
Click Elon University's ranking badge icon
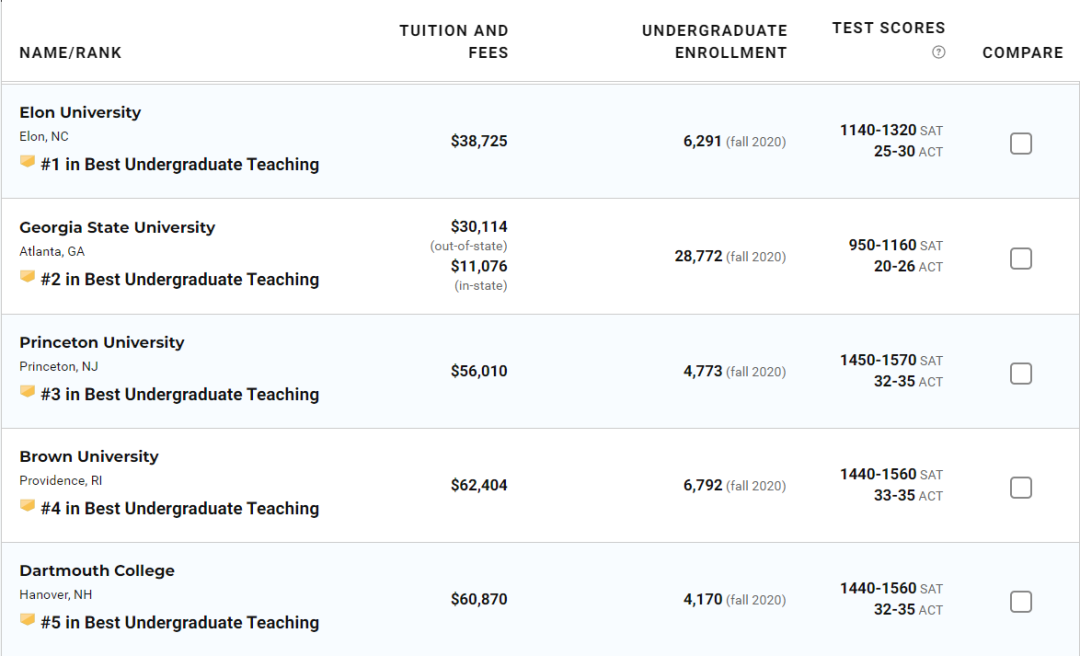point(28,162)
